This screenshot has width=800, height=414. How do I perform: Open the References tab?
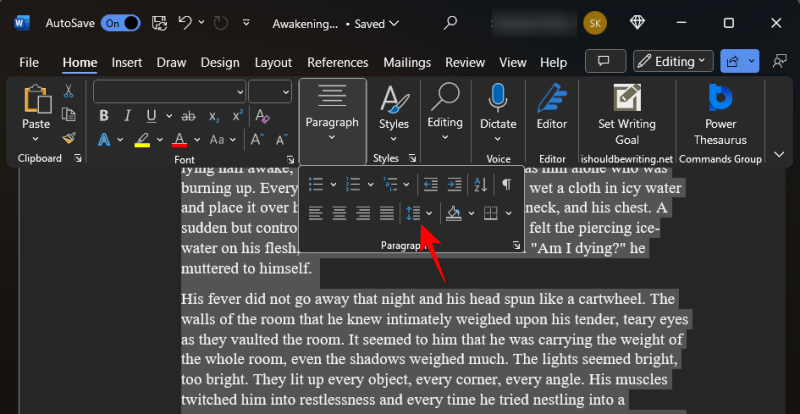coord(338,62)
